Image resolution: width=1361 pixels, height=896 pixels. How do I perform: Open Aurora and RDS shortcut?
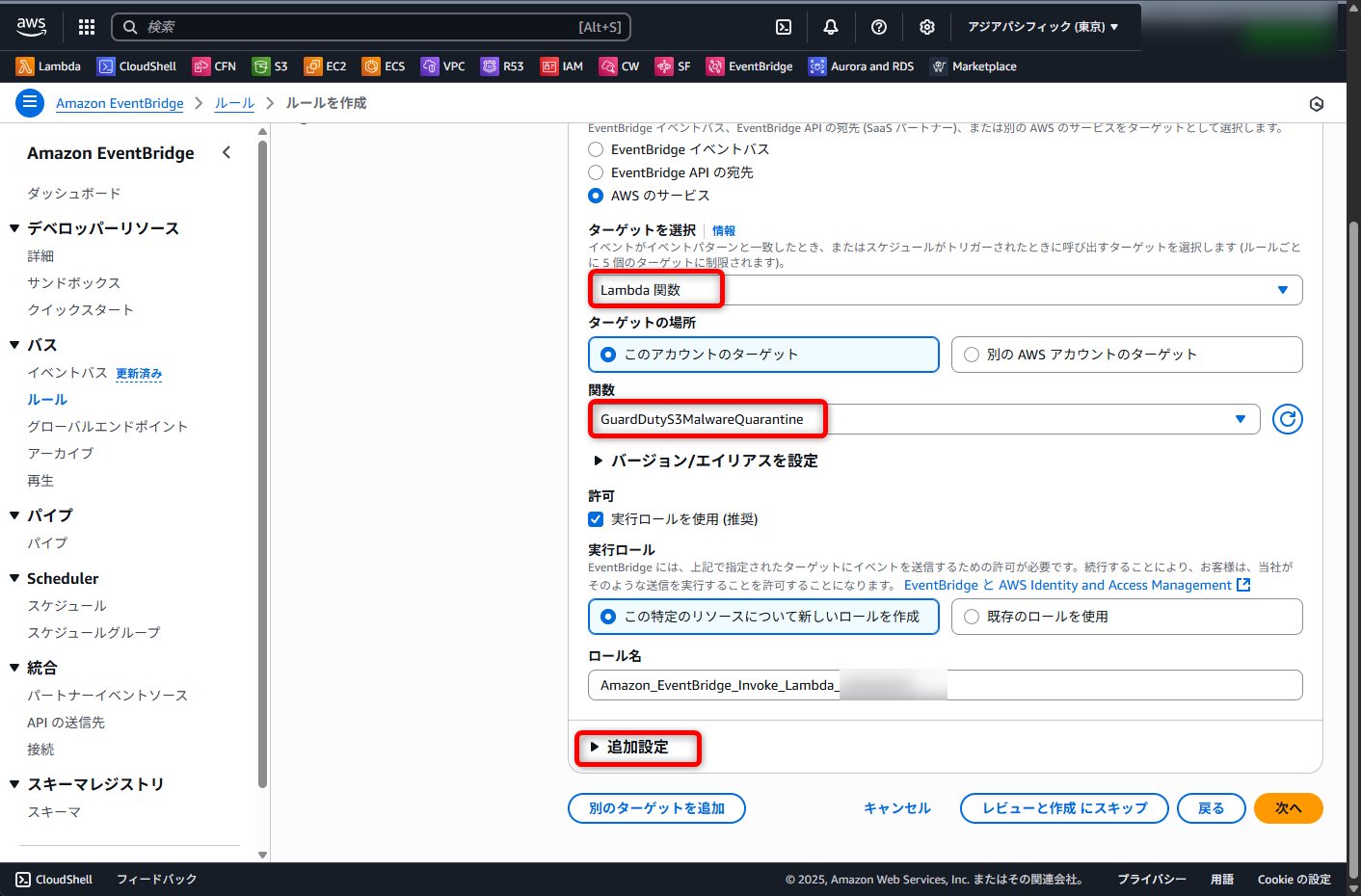pyautogui.click(x=861, y=66)
